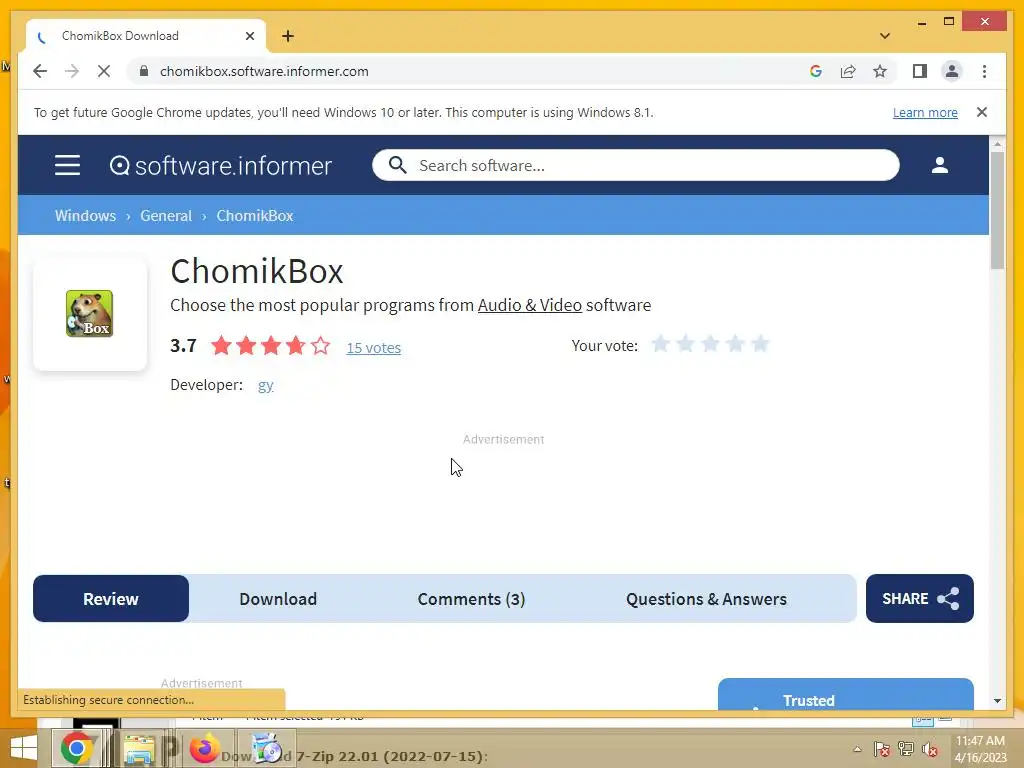
Task: Rate four stars in Your vote
Action: pos(735,344)
